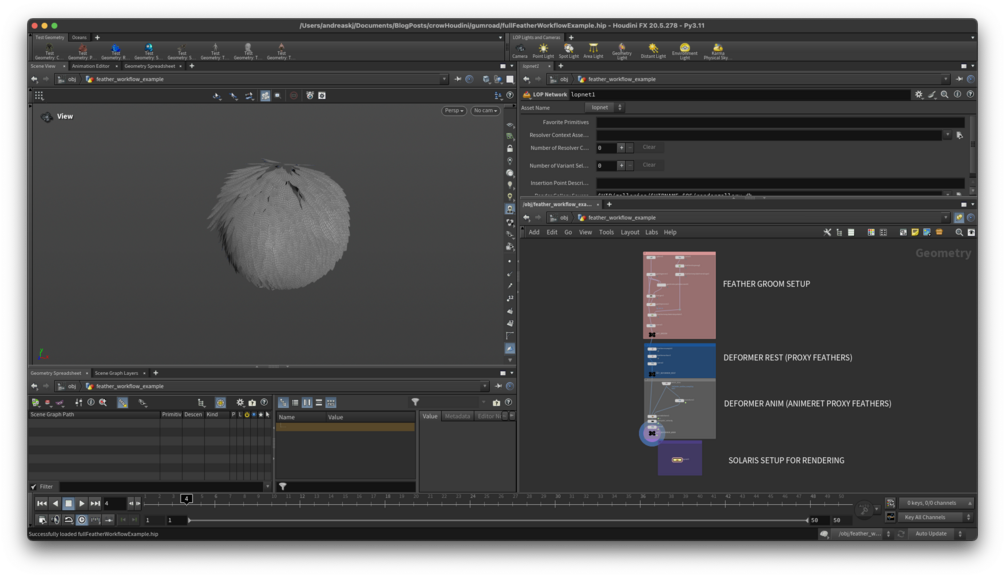Click the Camera shelf tool
Image resolution: width=1005 pixels, height=577 pixels.
point(520,50)
